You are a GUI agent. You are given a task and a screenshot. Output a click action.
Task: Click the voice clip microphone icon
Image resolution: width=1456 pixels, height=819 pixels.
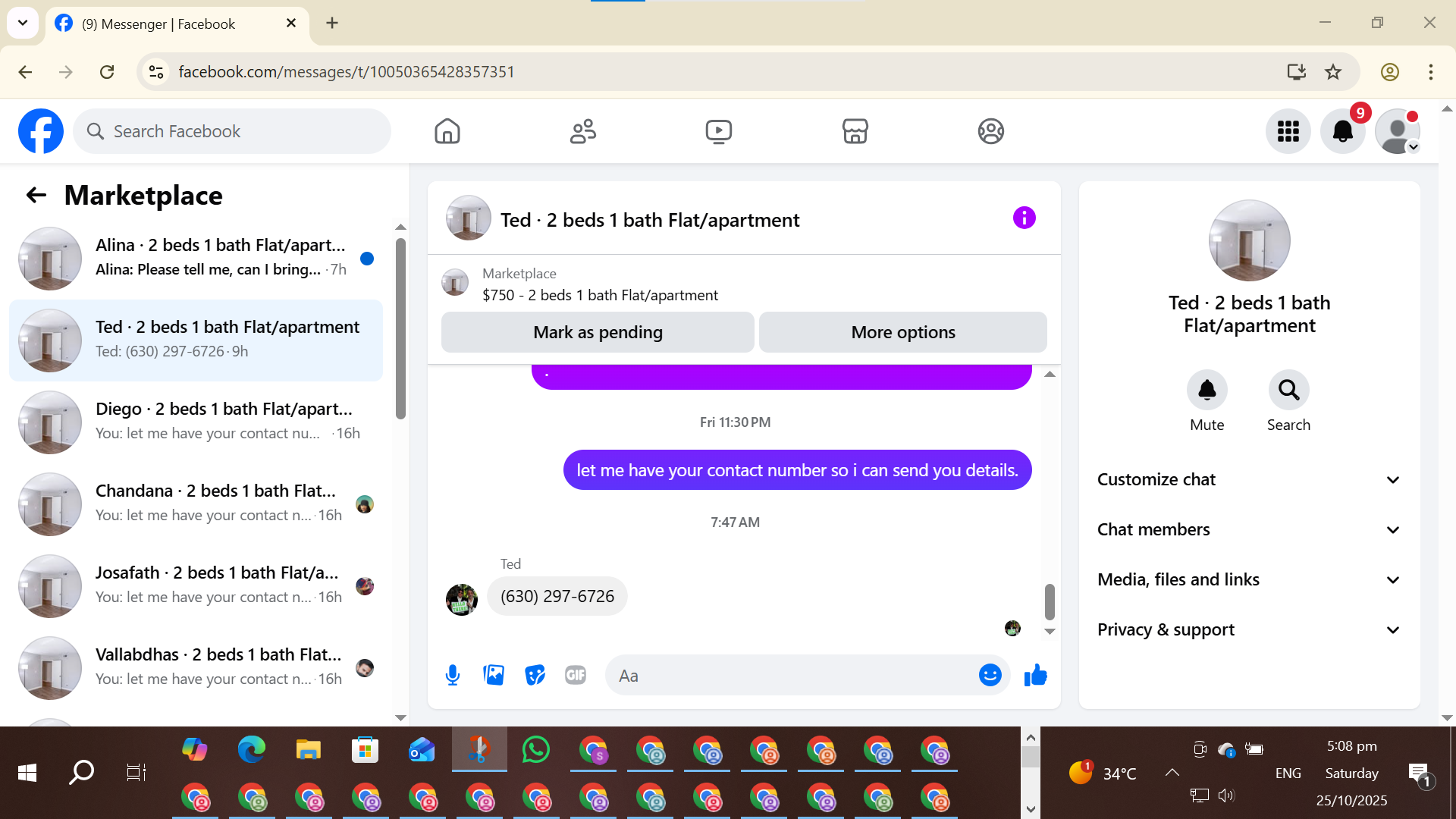coord(453,675)
